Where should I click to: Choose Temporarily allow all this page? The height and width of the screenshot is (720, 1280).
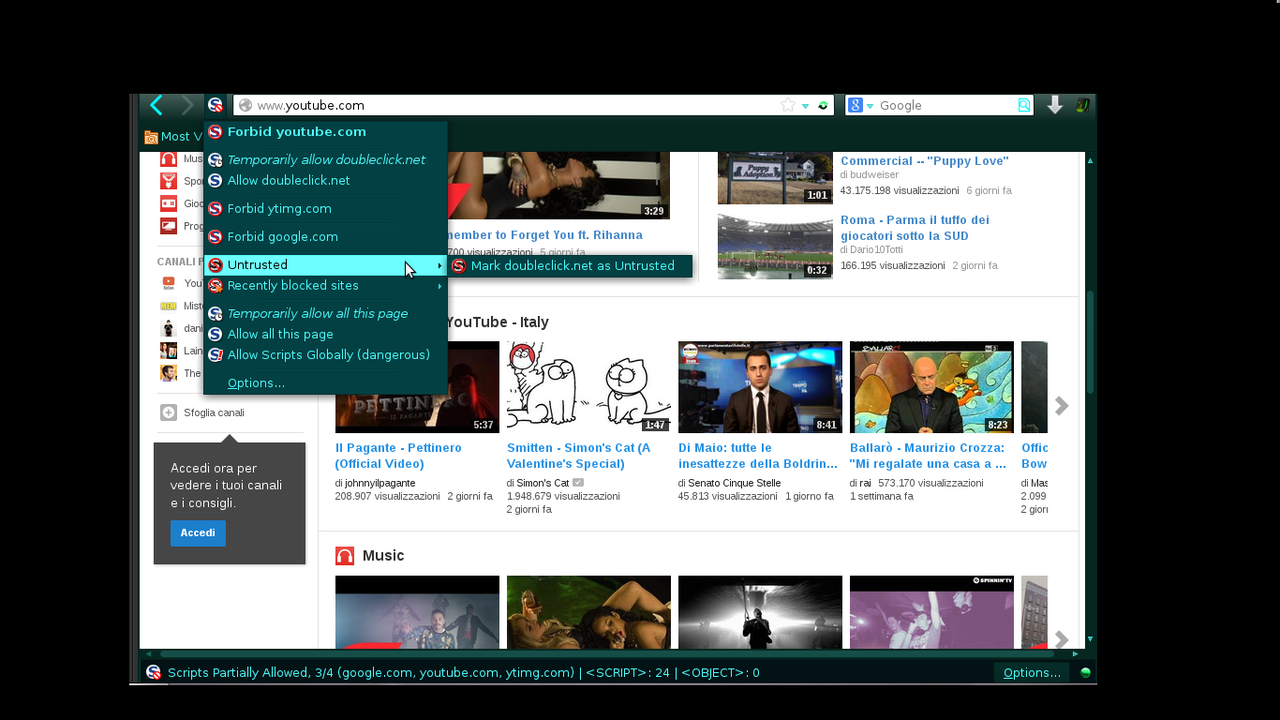325,314
